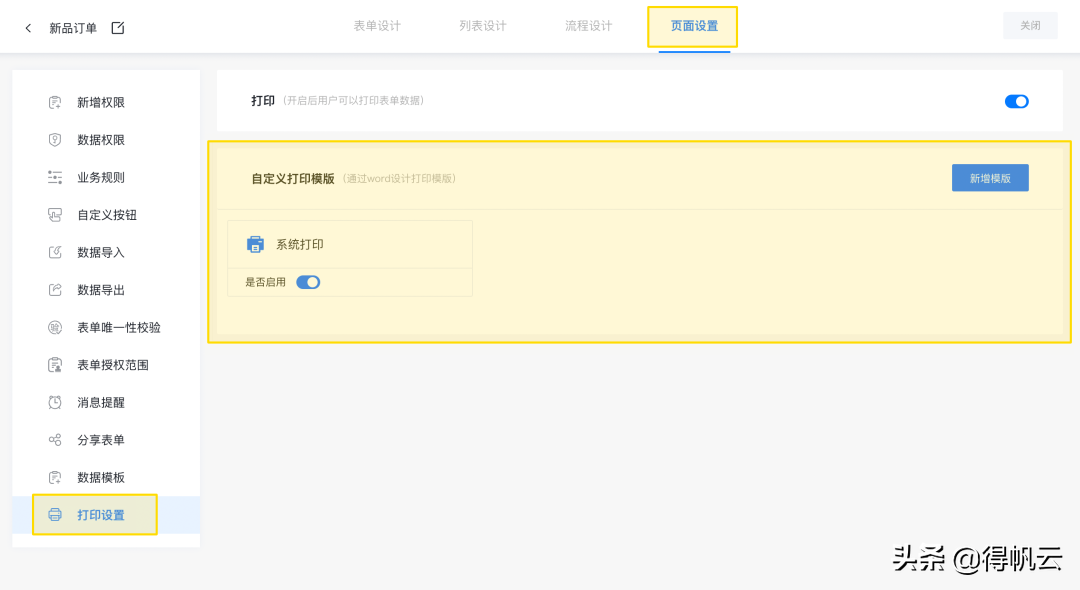This screenshot has height=590, width=1080.
Task: Click the blue 系统打印 printer icon
Action: pyautogui.click(x=256, y=244)
